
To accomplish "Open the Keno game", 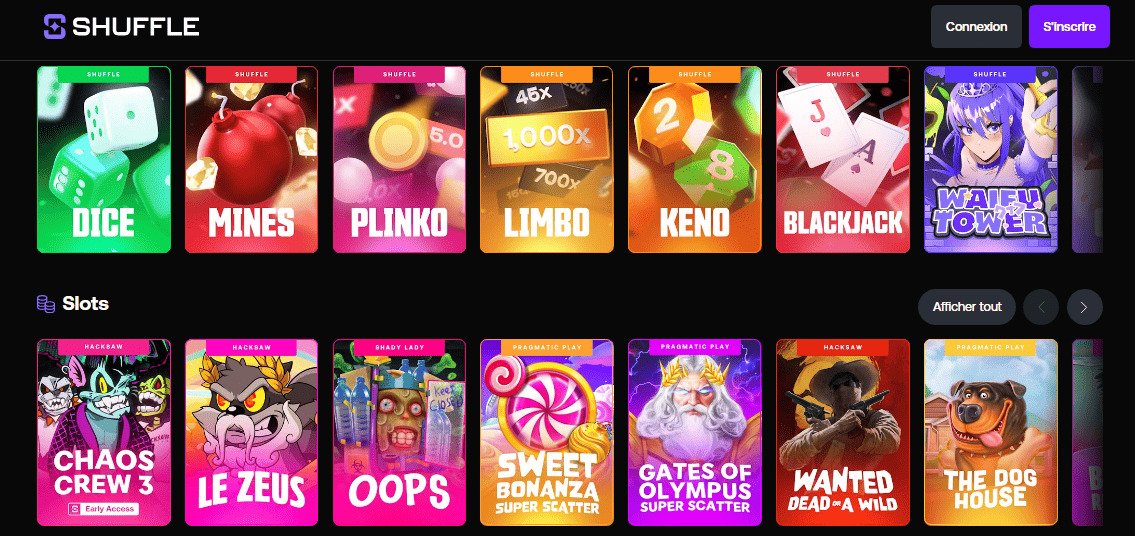I will (x=694, y=159).
